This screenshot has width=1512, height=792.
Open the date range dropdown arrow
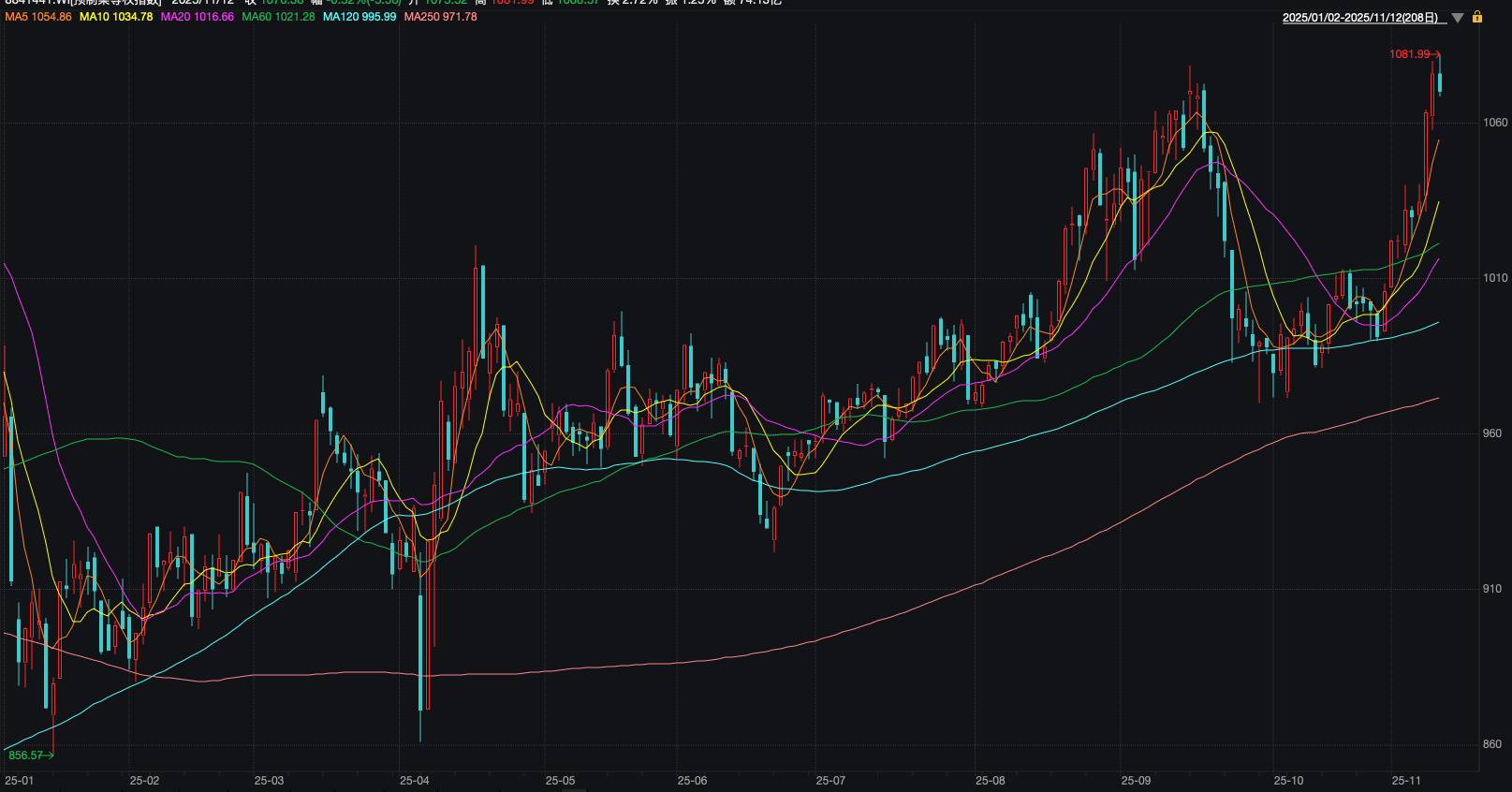pos(1457,18)
